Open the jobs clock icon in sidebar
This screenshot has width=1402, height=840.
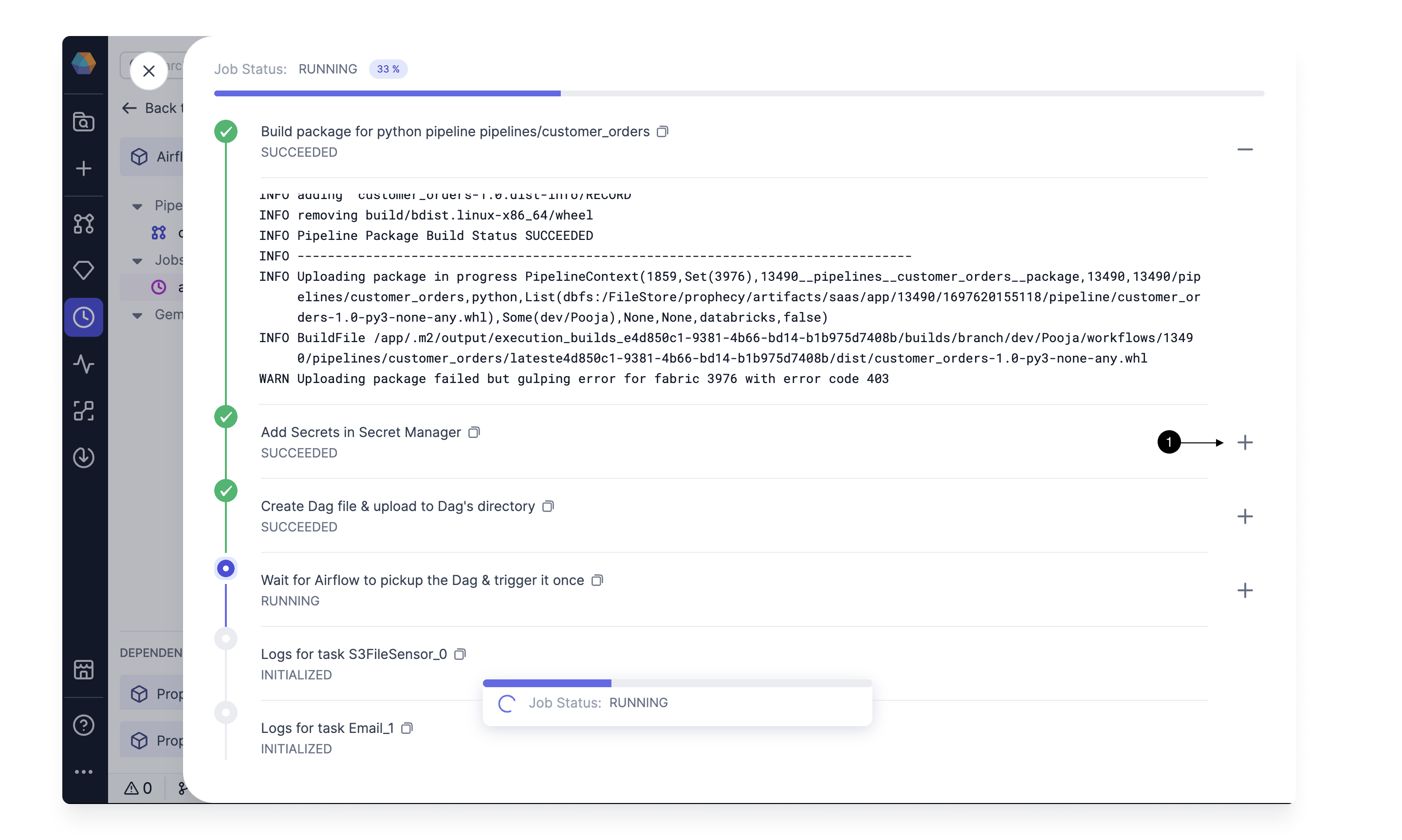click(x=84, y=317)
